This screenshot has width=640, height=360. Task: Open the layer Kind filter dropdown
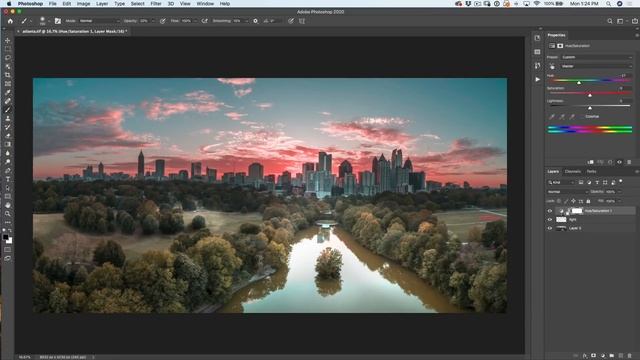click(x=561, y=182)
